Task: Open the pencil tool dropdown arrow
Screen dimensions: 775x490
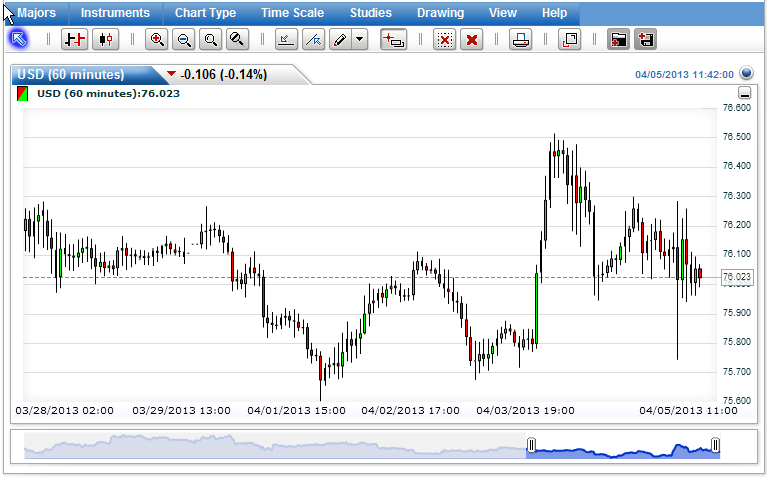Action: tap(360, 39)
